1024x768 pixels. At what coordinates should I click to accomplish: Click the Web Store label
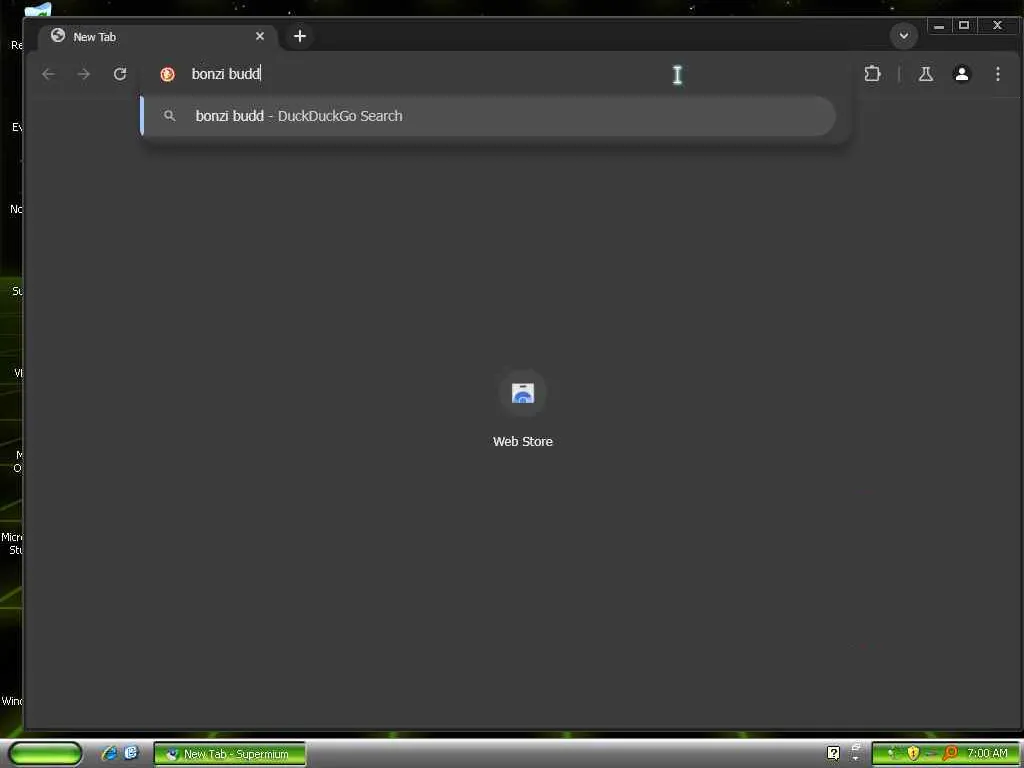pyautogui.click(x=522, y=441)
